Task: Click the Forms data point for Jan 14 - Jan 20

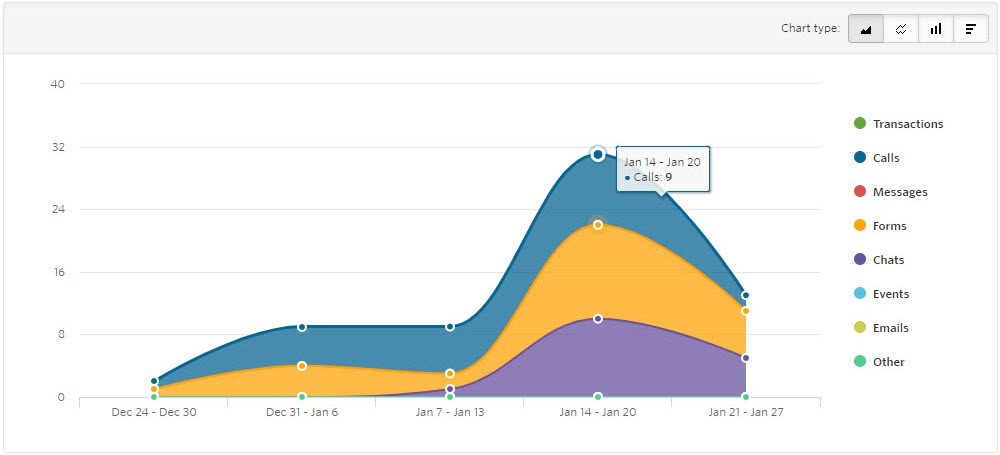Action: coord(598,225)
